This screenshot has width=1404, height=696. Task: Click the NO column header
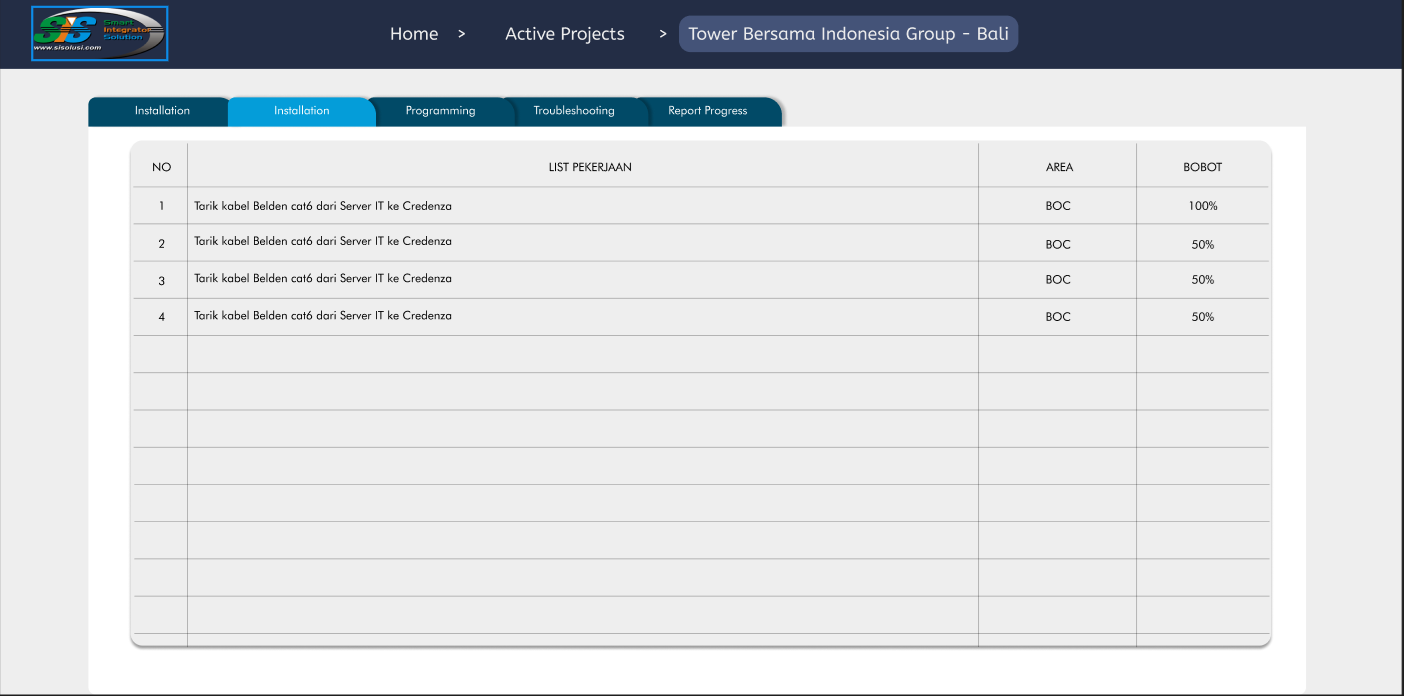161,167
